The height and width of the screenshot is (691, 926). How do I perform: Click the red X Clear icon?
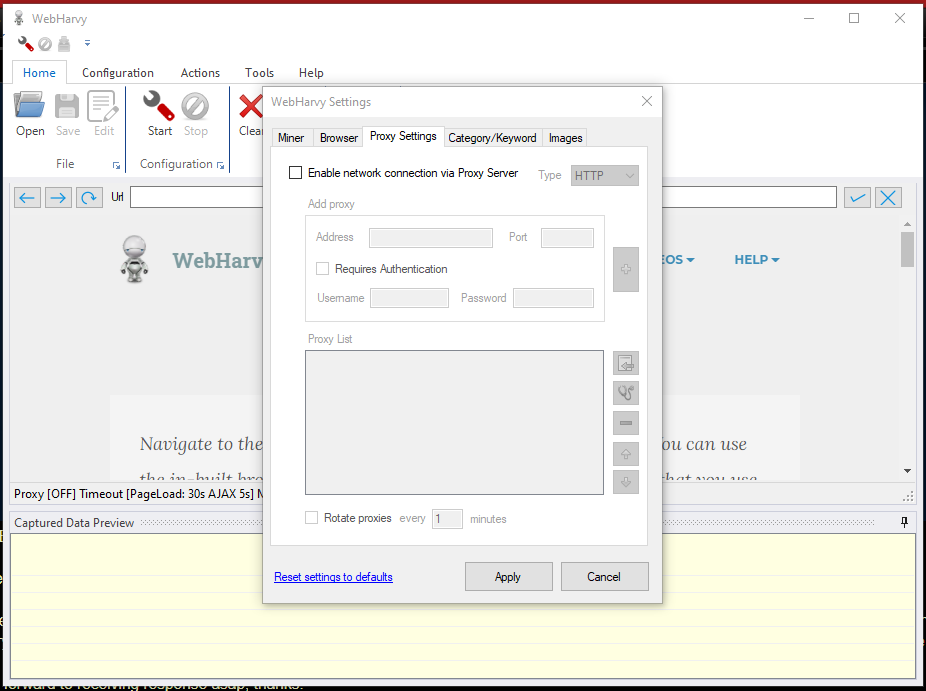250,106
